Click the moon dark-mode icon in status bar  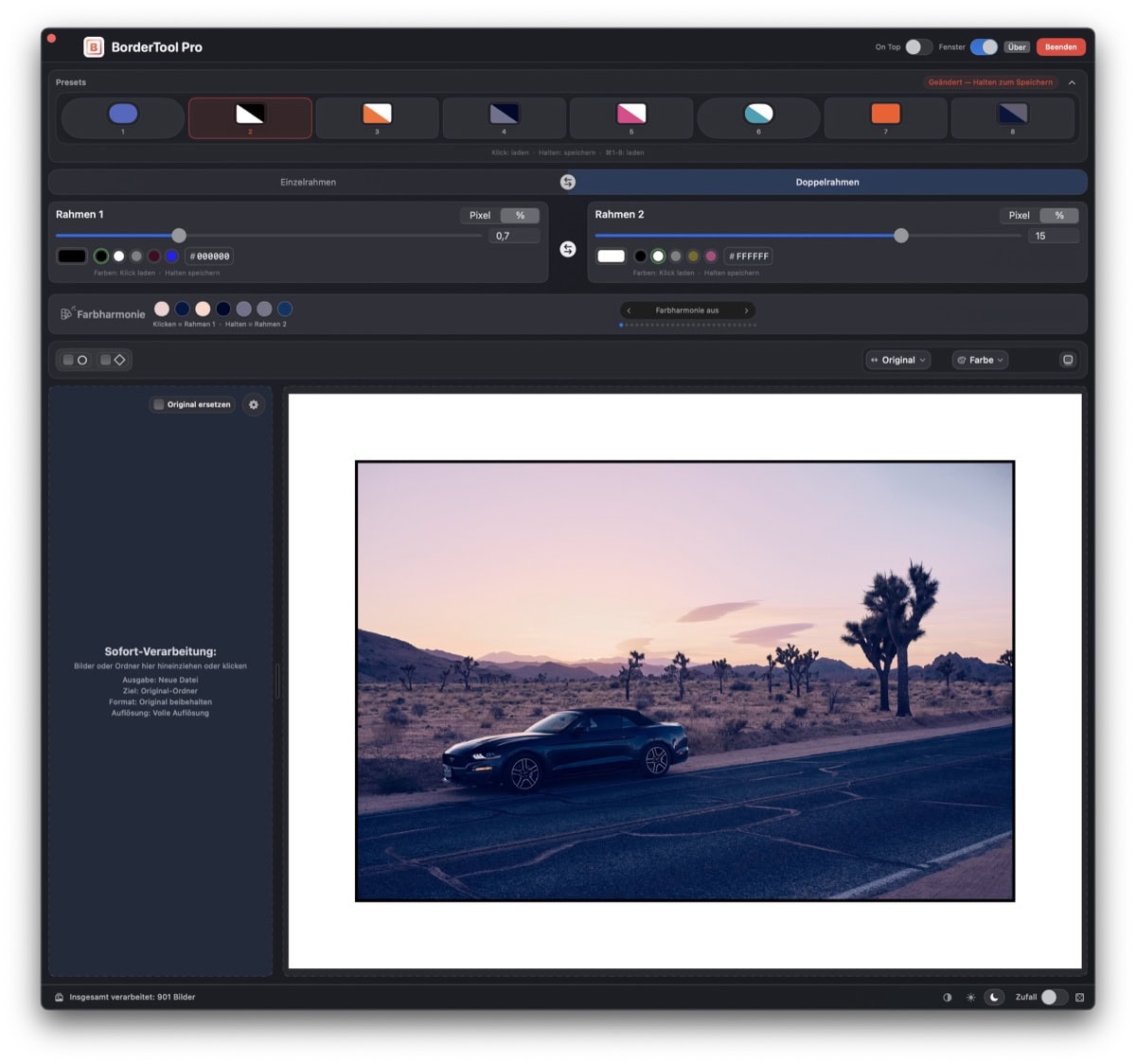tap(994, 998)
